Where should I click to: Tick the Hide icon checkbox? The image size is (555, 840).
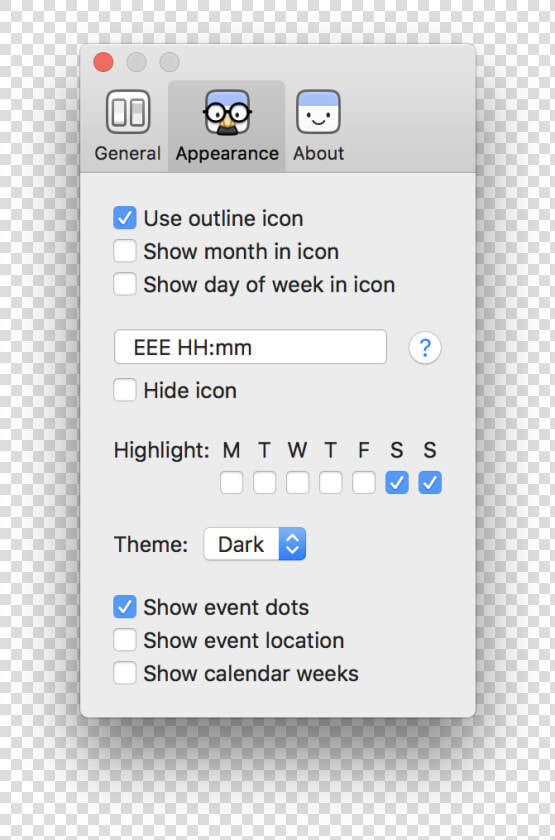click(x=125, y=390)
